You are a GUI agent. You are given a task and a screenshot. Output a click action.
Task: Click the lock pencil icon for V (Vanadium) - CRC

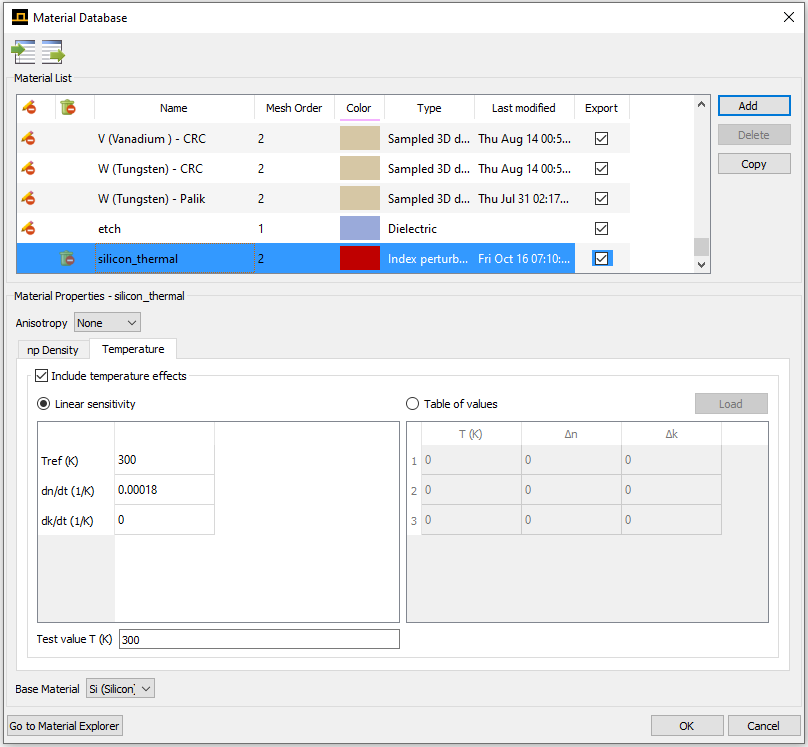pos(28,138)
